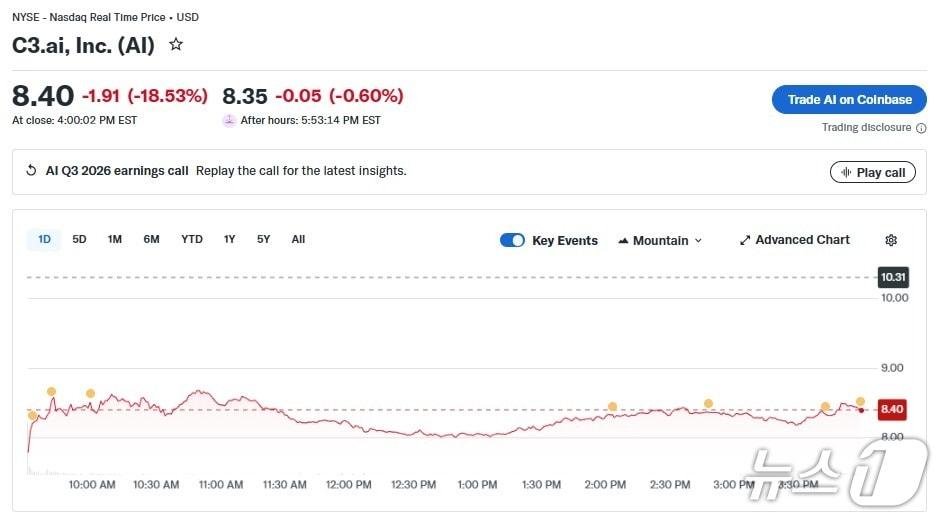This screenshot has width=942, height=520.
Task: Click the key event dot near 2:45 PM
Action: pyautogui.click(x=708, y=404)
